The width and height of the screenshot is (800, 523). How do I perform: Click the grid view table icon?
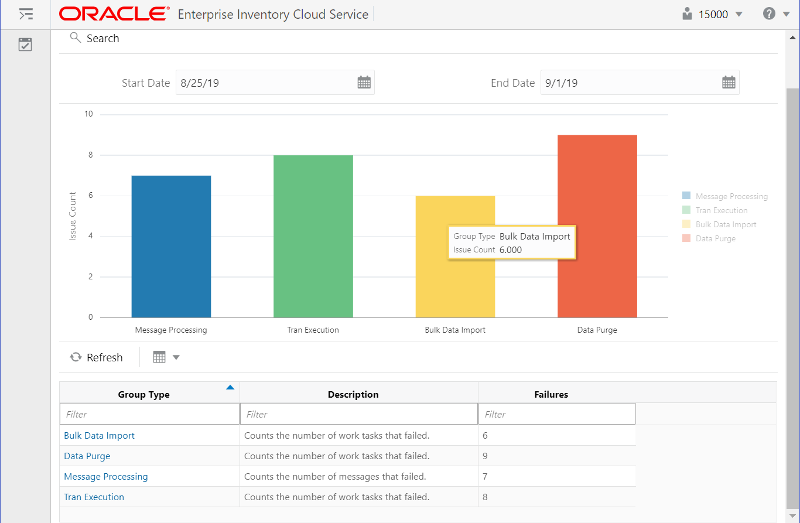coord(159,357)
